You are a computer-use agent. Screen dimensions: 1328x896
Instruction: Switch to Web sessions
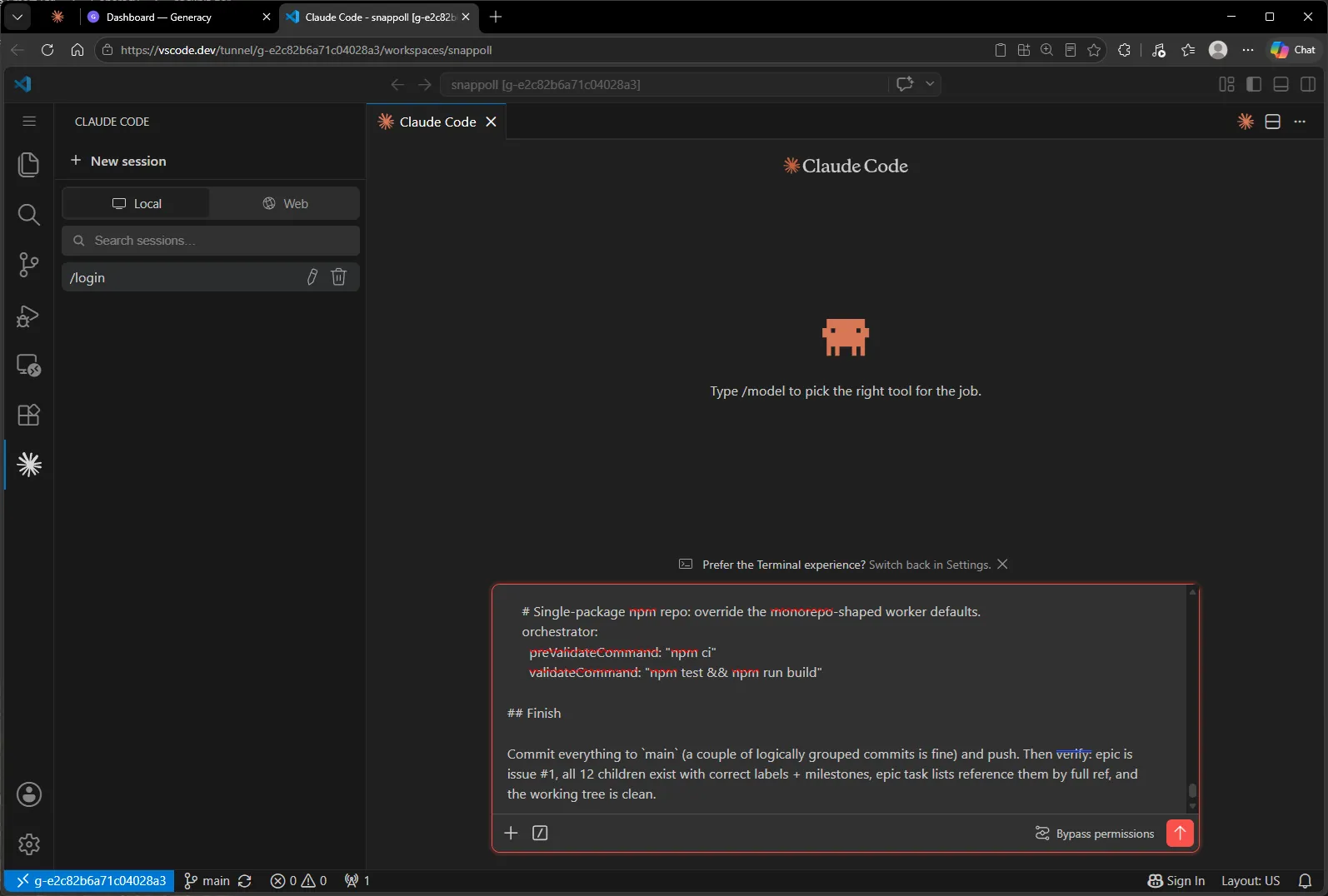[x=285, y=203]
